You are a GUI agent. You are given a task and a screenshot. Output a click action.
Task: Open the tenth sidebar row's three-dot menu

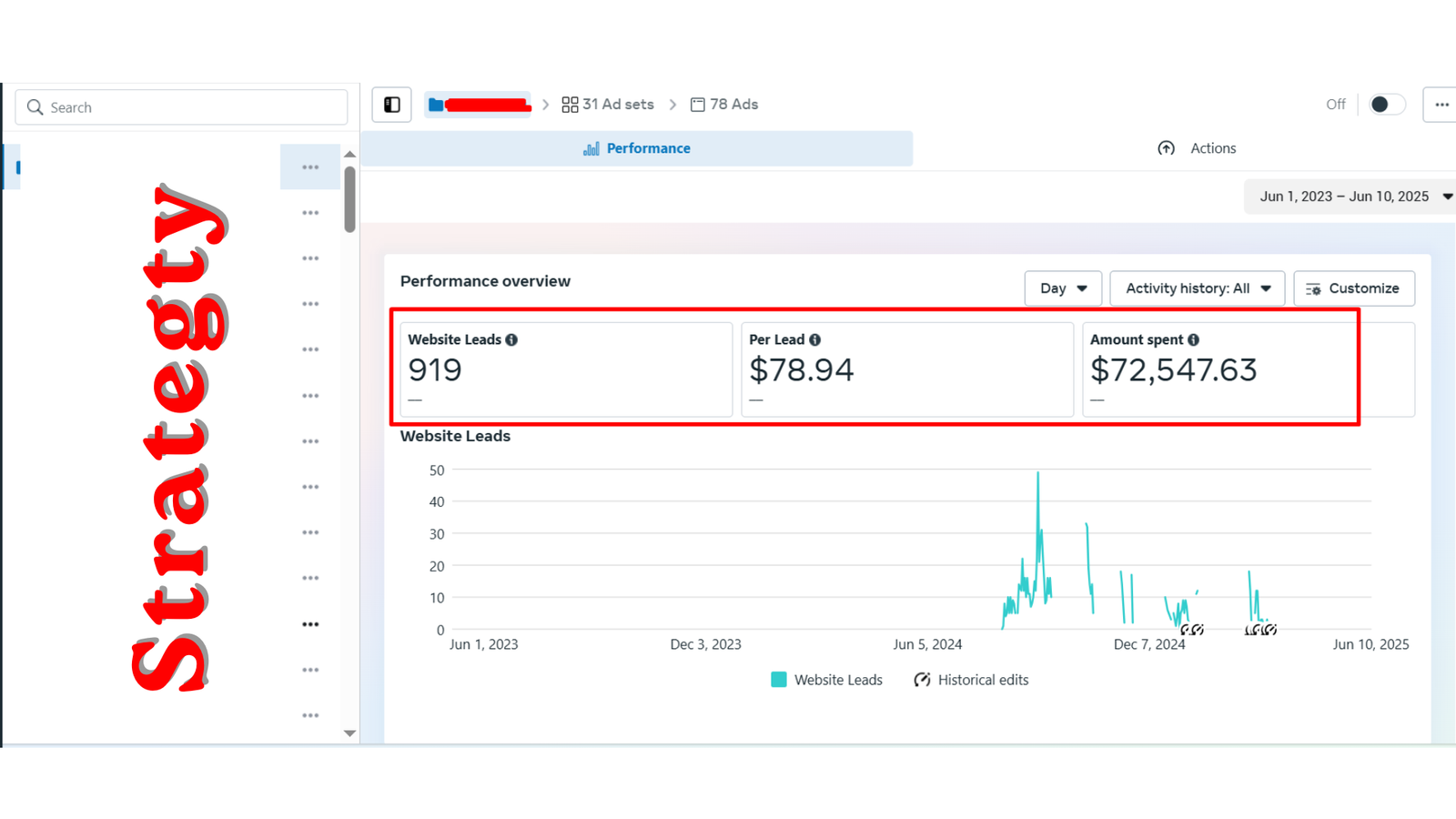click(310, 578)
